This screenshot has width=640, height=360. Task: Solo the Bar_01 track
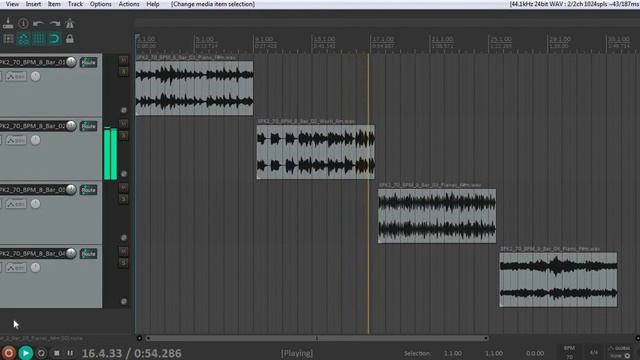[123, 71]
